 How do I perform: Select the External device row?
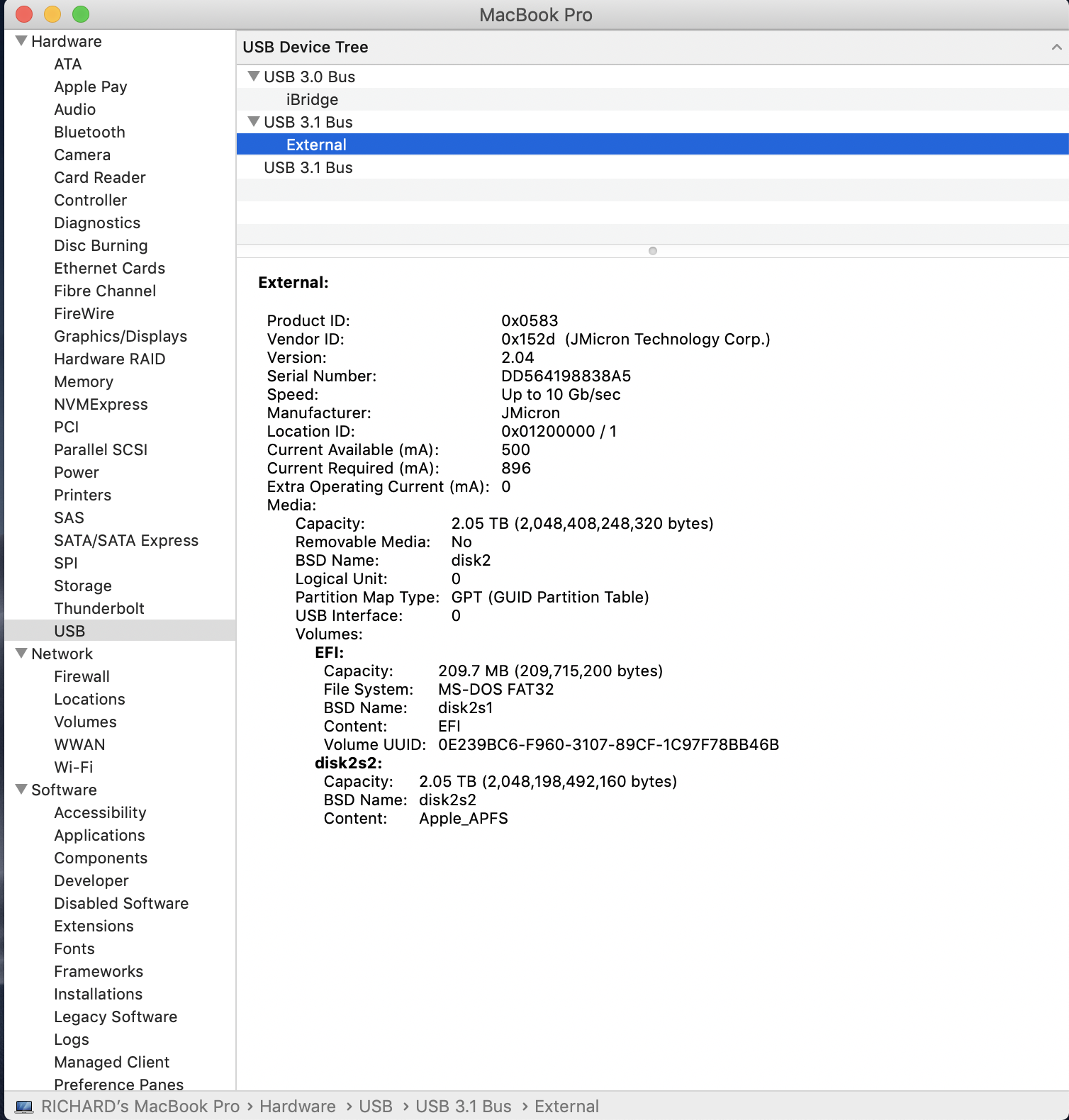(x=652, y=145)
